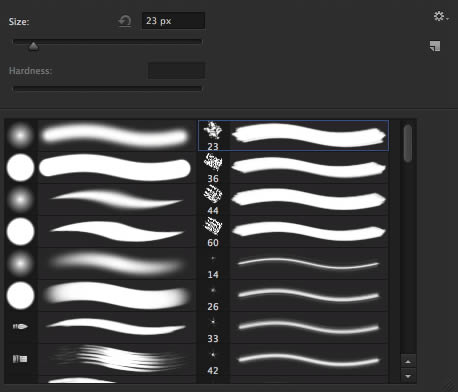
Task: Click the Size label
Action: pos(19,22)
